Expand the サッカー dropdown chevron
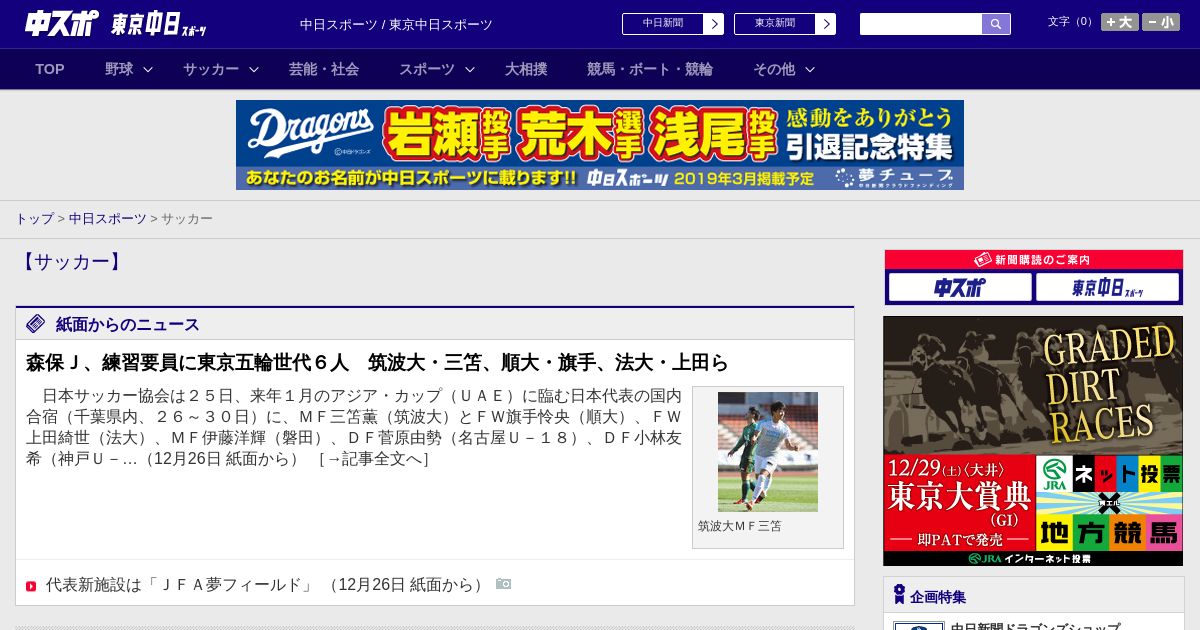 pos(254,69)
